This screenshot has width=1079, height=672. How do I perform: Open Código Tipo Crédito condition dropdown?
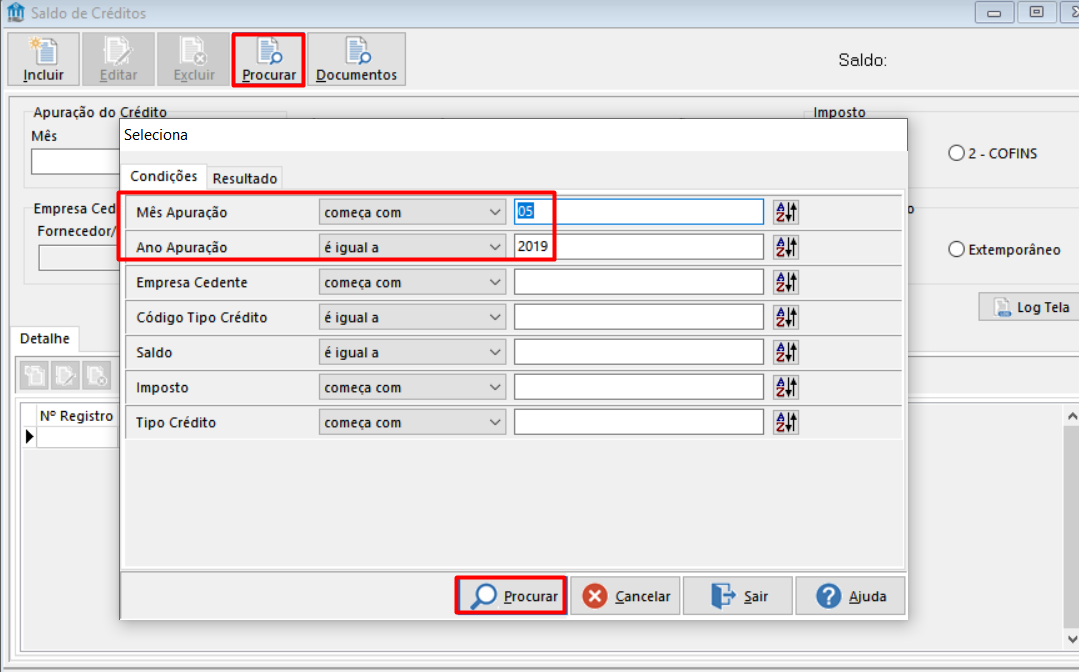(x=412, y=317)
